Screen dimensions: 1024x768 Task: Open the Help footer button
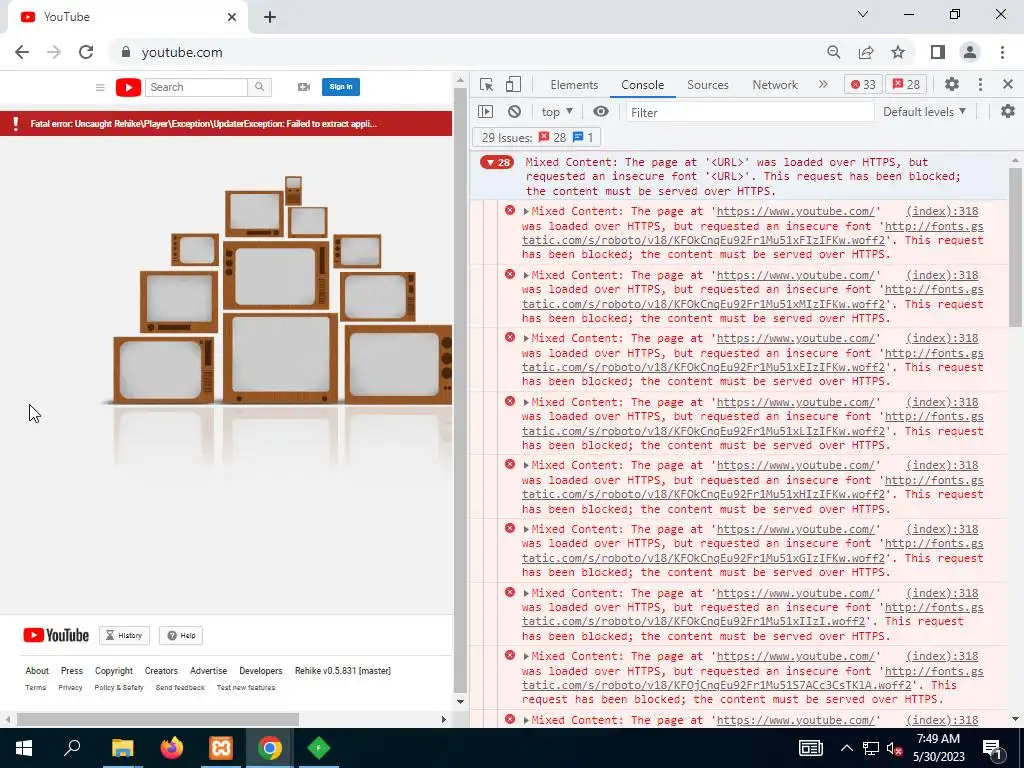click(x=181, y=635)
